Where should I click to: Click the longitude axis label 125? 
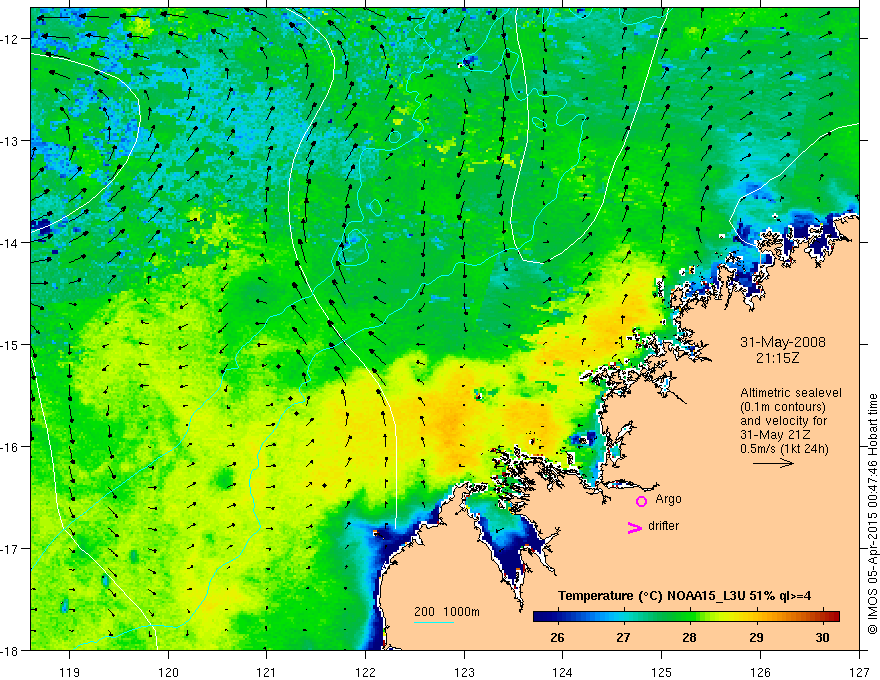pos(662,672)
